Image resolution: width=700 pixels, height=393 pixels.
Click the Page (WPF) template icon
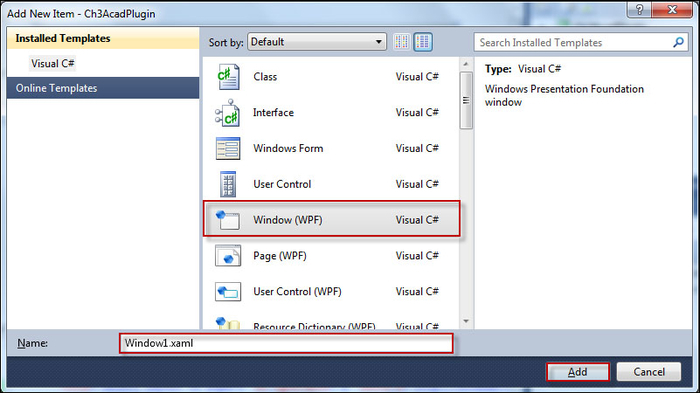(228, 256)
